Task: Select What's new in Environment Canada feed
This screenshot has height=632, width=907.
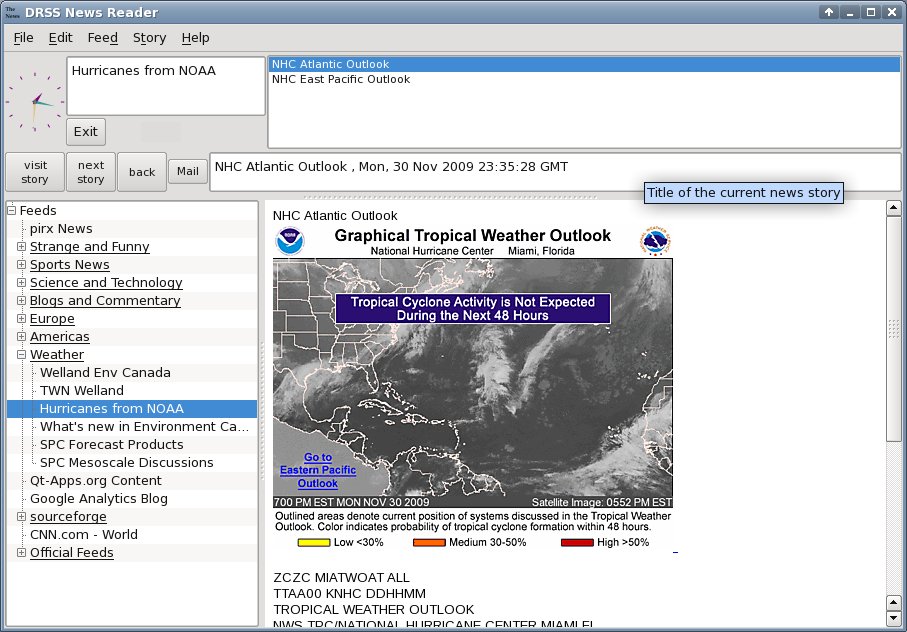Action: [144, 426]
